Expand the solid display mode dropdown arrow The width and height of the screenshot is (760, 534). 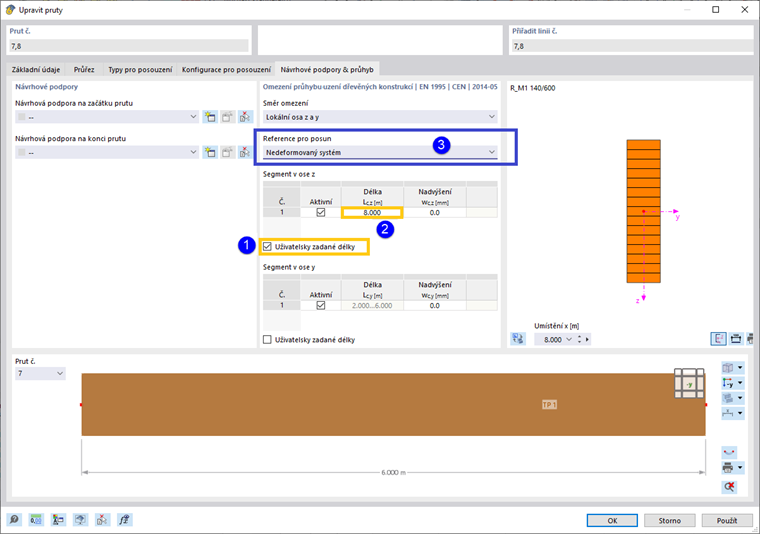click(740, 398)
